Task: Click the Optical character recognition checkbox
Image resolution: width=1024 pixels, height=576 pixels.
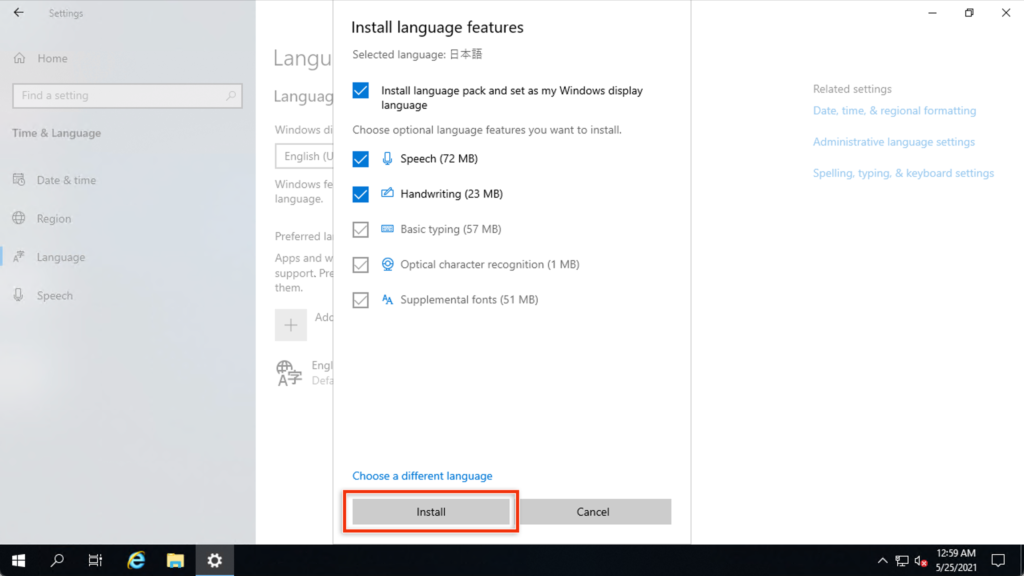Action: click(360, 264)
